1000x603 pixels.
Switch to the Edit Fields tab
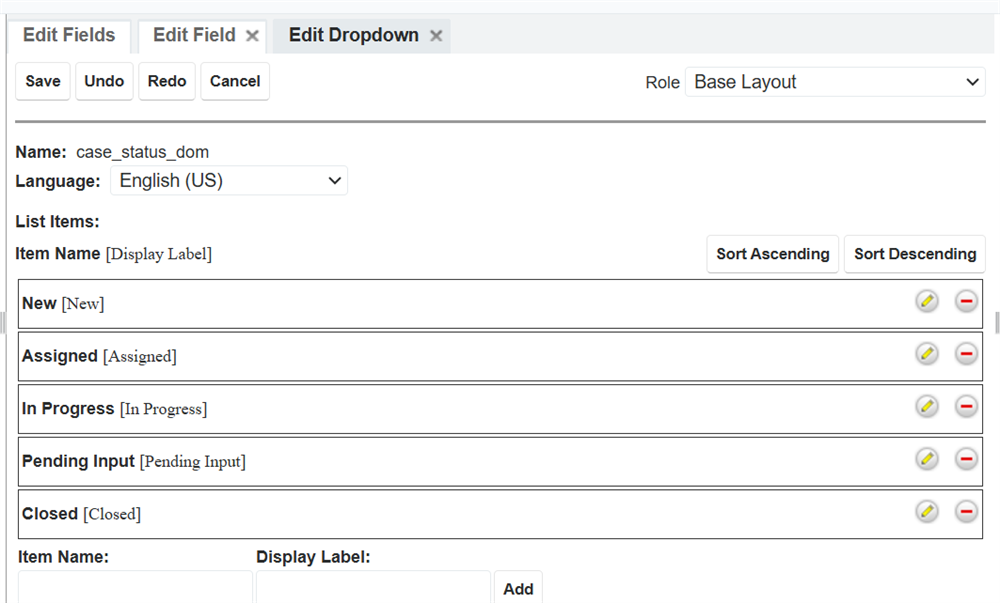69,35
